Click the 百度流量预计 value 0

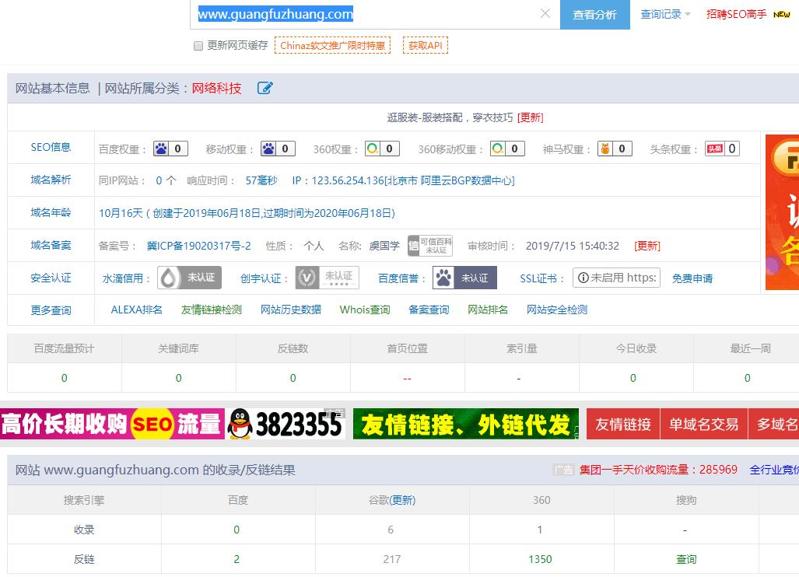point(64,378)
